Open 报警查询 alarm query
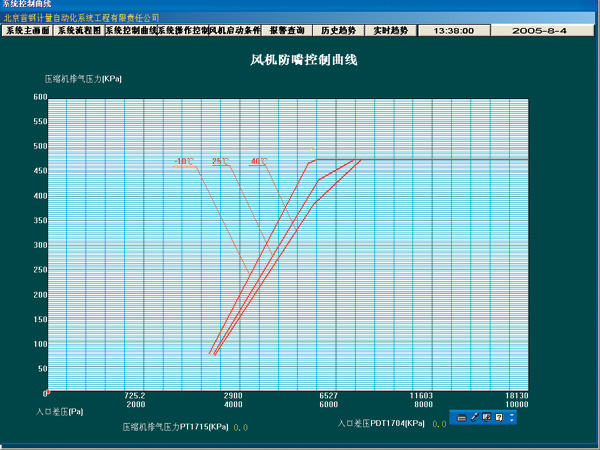This screenshot has height=450, width=600. tap(287, 31)
